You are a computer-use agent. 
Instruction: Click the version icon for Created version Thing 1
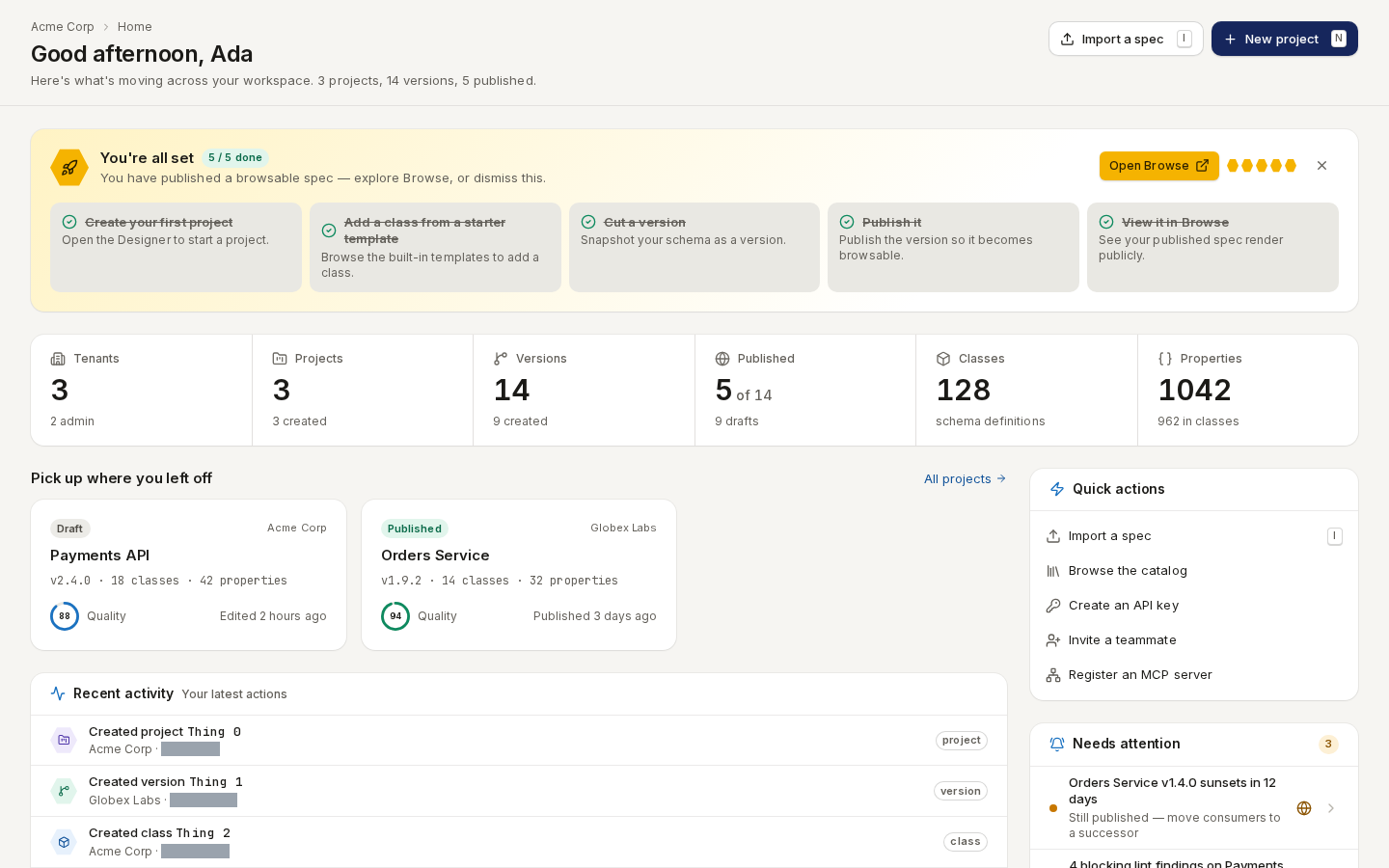(64, 791)
